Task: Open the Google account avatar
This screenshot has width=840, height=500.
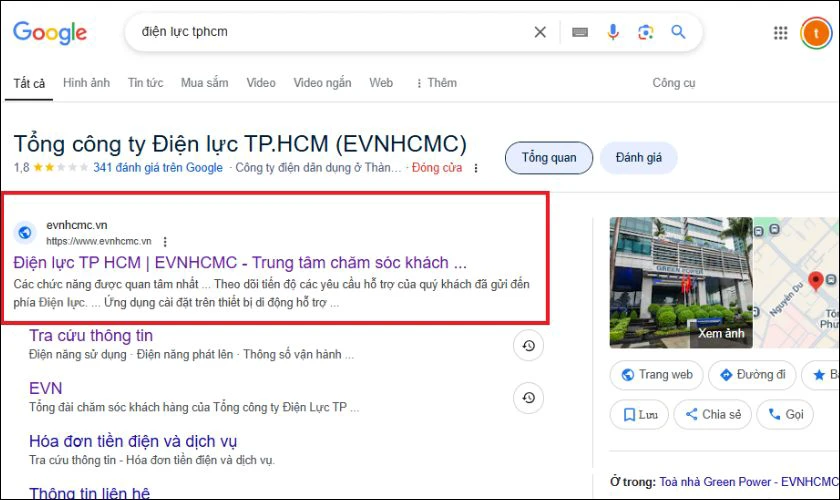Action: 816,33
